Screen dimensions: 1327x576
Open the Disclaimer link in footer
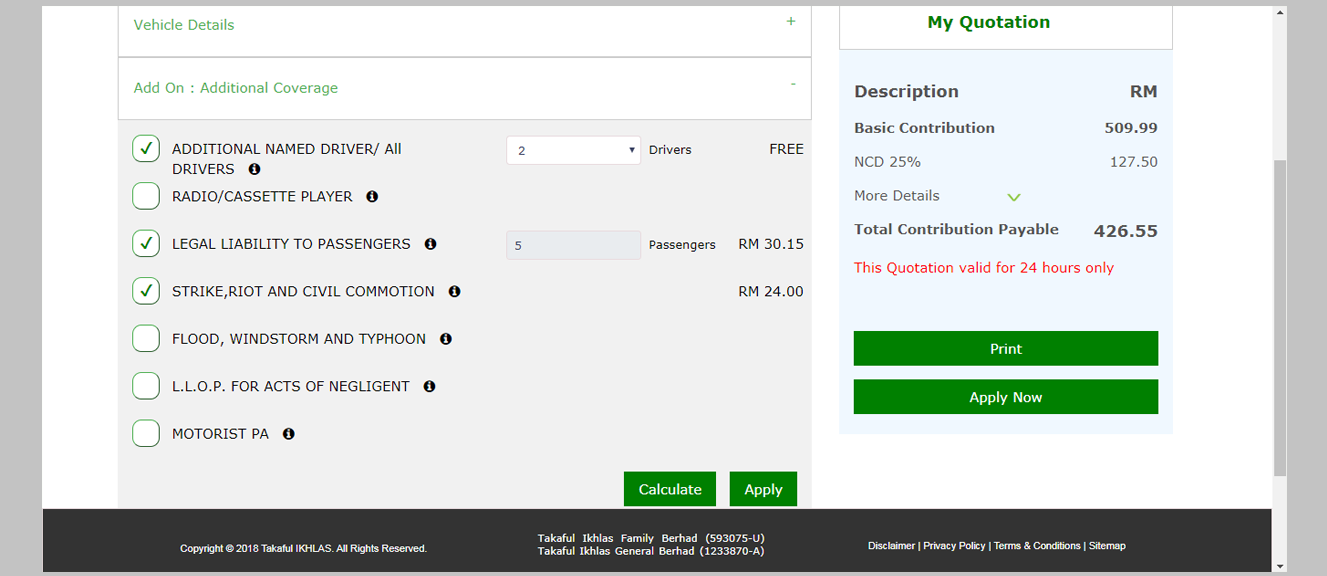coord(891,546)
